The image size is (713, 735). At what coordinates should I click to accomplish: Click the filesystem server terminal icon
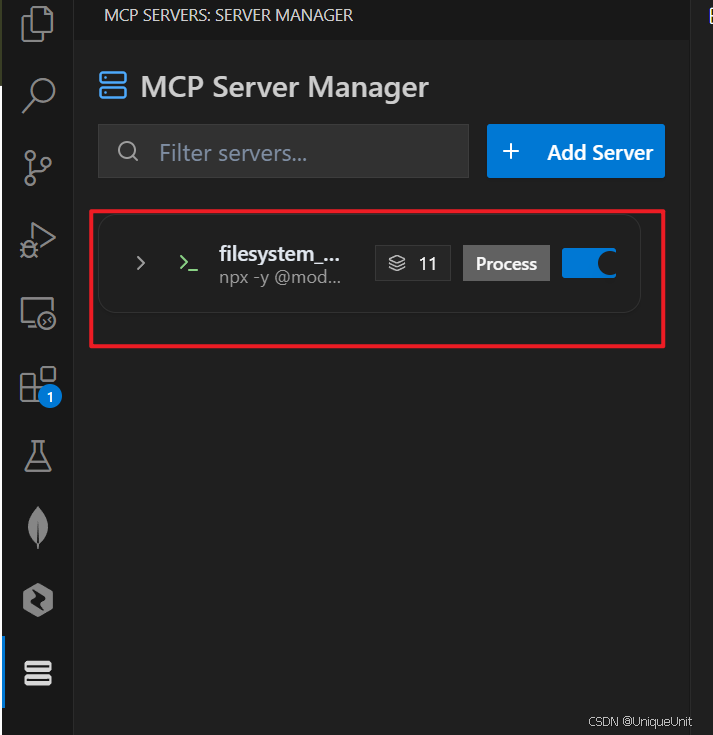tap(188, 263)
